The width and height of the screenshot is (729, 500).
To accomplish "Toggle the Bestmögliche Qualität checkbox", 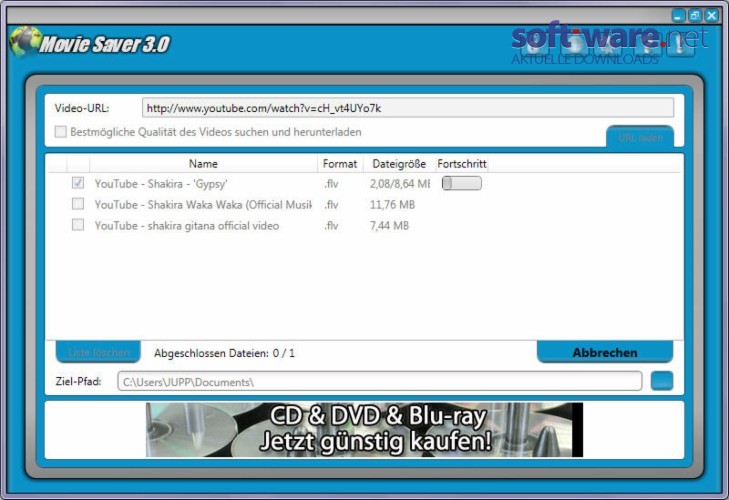I will point(60,132).
